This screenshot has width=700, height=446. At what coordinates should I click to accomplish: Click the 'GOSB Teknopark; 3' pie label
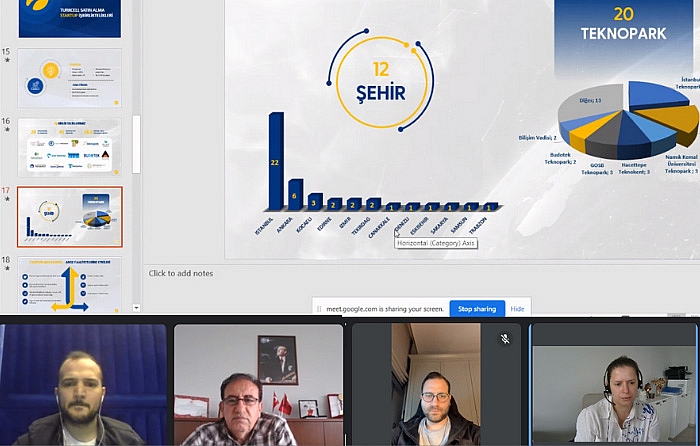coord(597,169)
